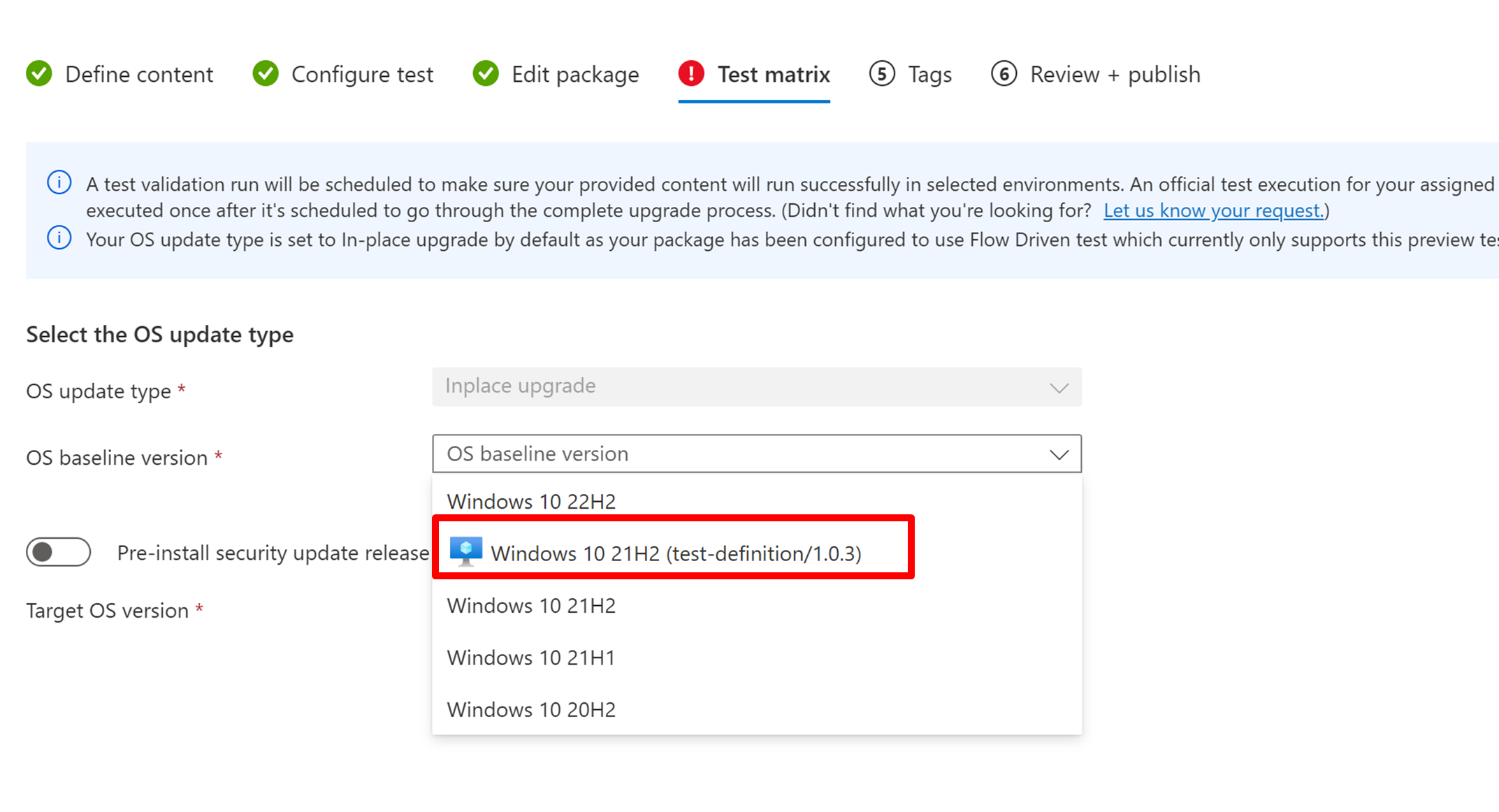
Task: Click the green checkmark beside Define content
Action: click(39, 73)
